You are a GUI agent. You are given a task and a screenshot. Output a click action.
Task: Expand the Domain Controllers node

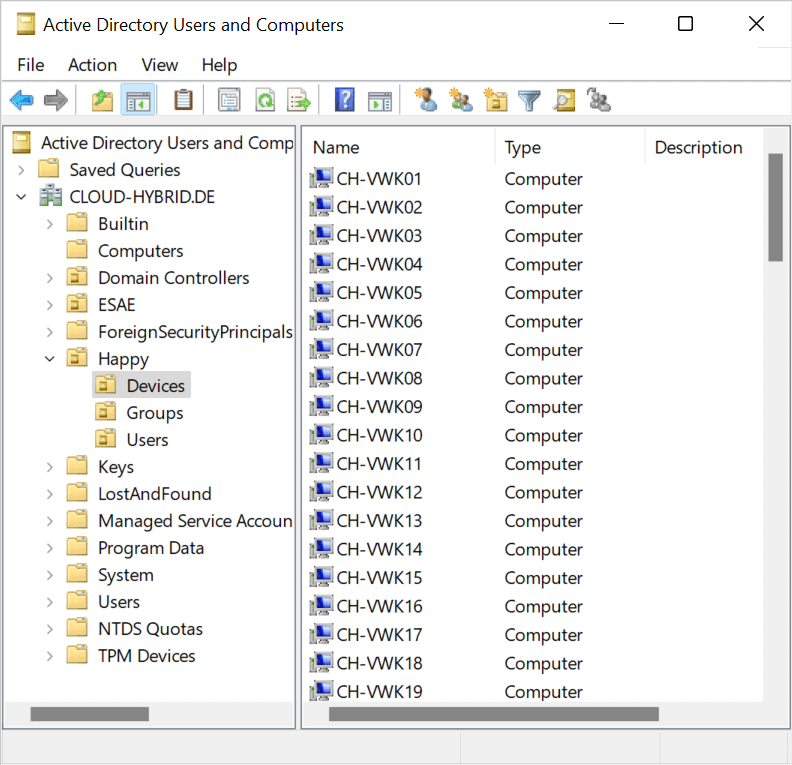tap(50, 278)
